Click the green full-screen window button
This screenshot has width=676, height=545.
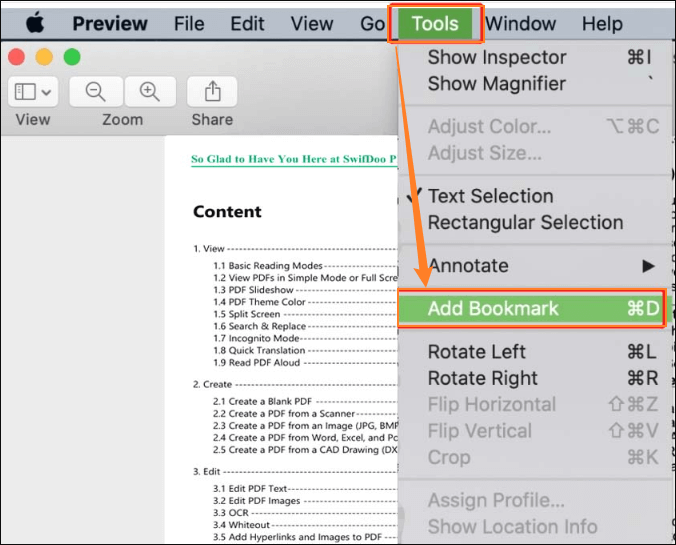tap(72, 57)
